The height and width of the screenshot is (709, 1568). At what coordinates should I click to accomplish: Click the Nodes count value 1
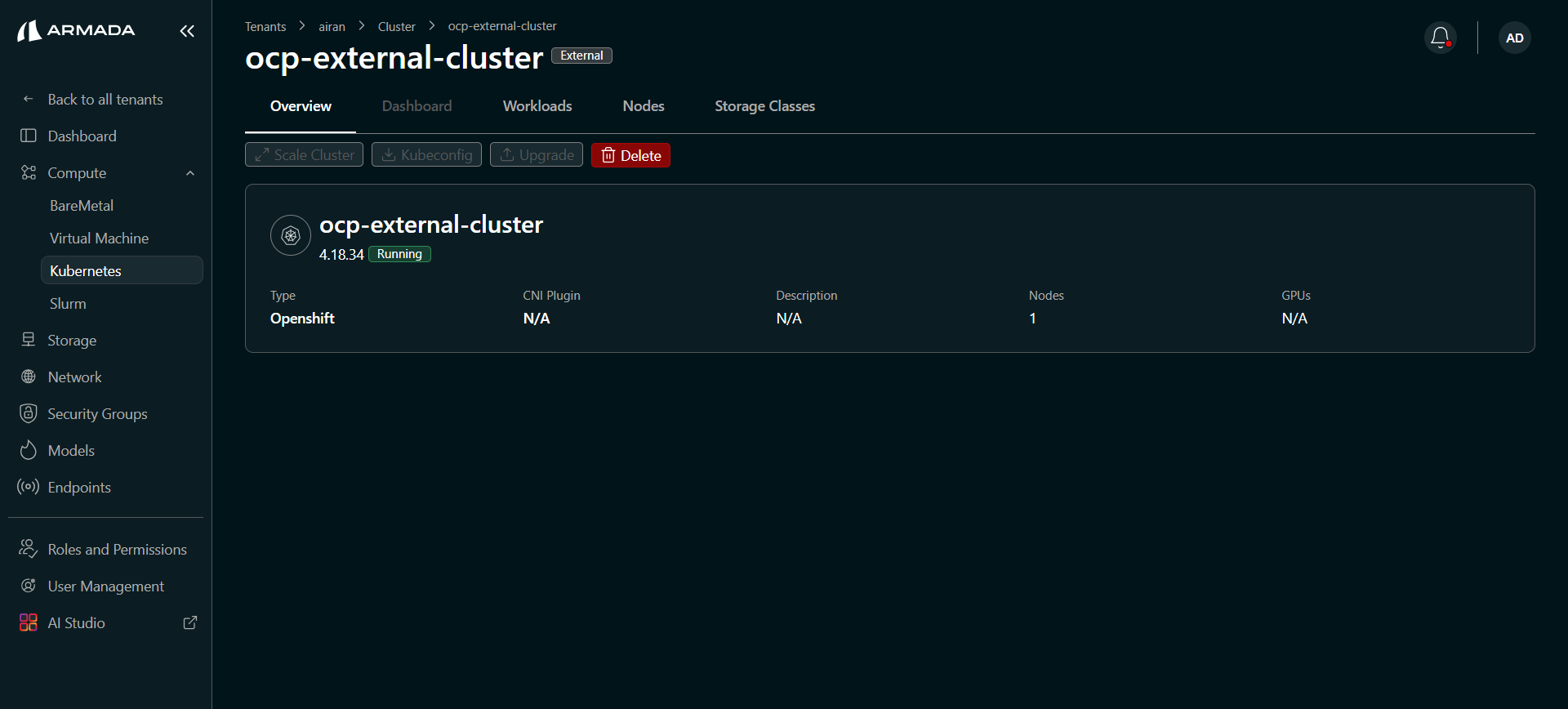[1032, 319]
